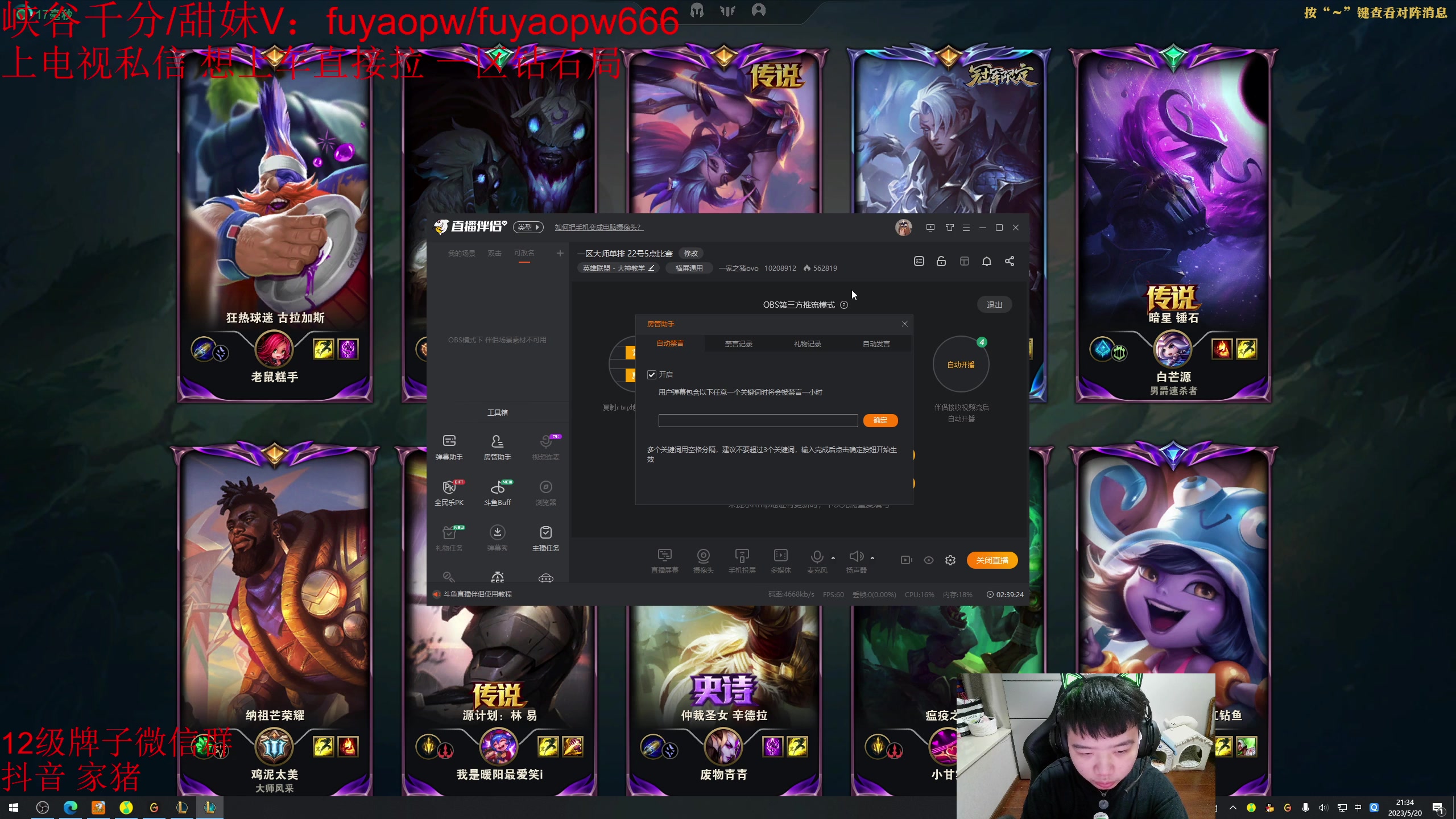Expand speaker options arrow beside 扬声器
Screen dimensions: 1456x819
872,558
